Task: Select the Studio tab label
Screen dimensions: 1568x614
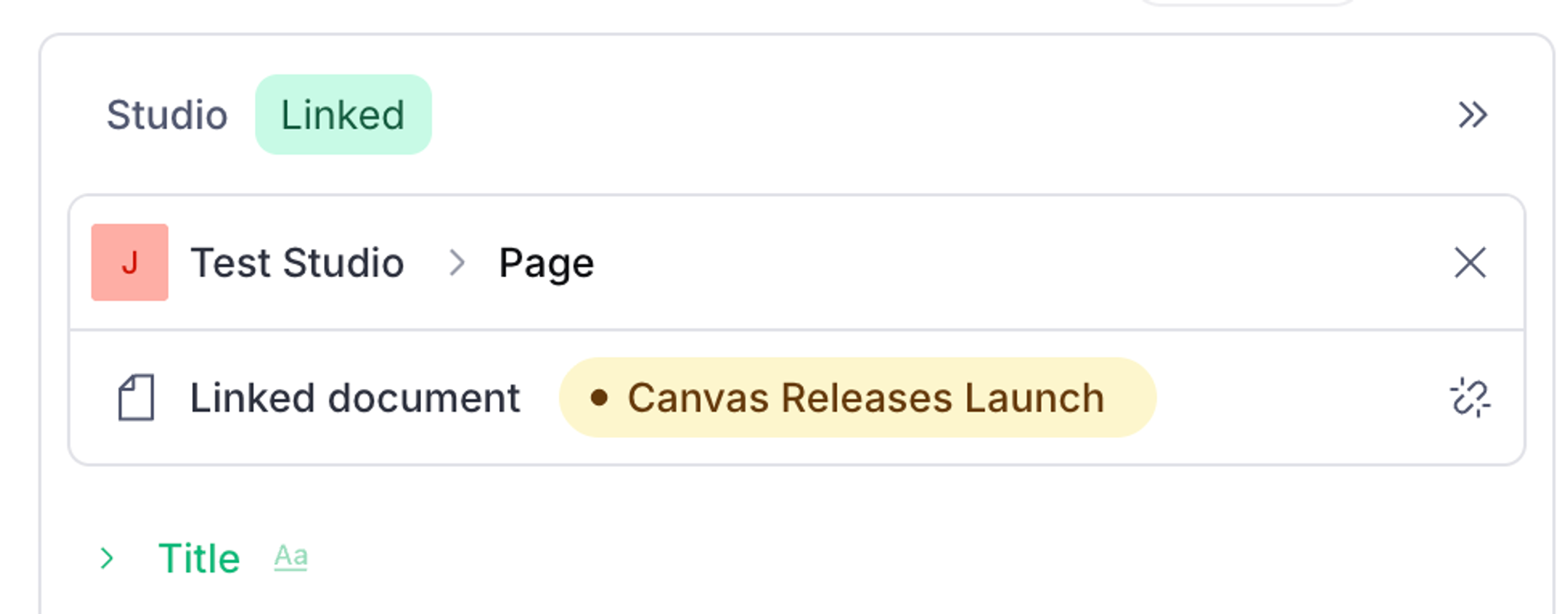Action: [167, 115]
